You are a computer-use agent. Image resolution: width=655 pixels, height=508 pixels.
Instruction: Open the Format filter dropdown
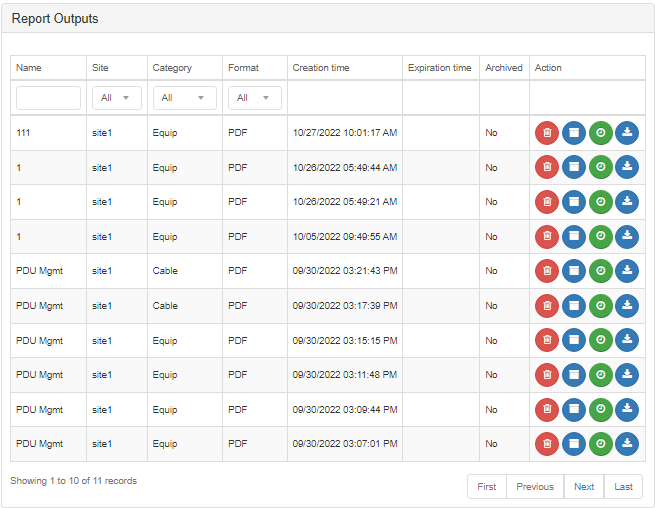point(254,98)
